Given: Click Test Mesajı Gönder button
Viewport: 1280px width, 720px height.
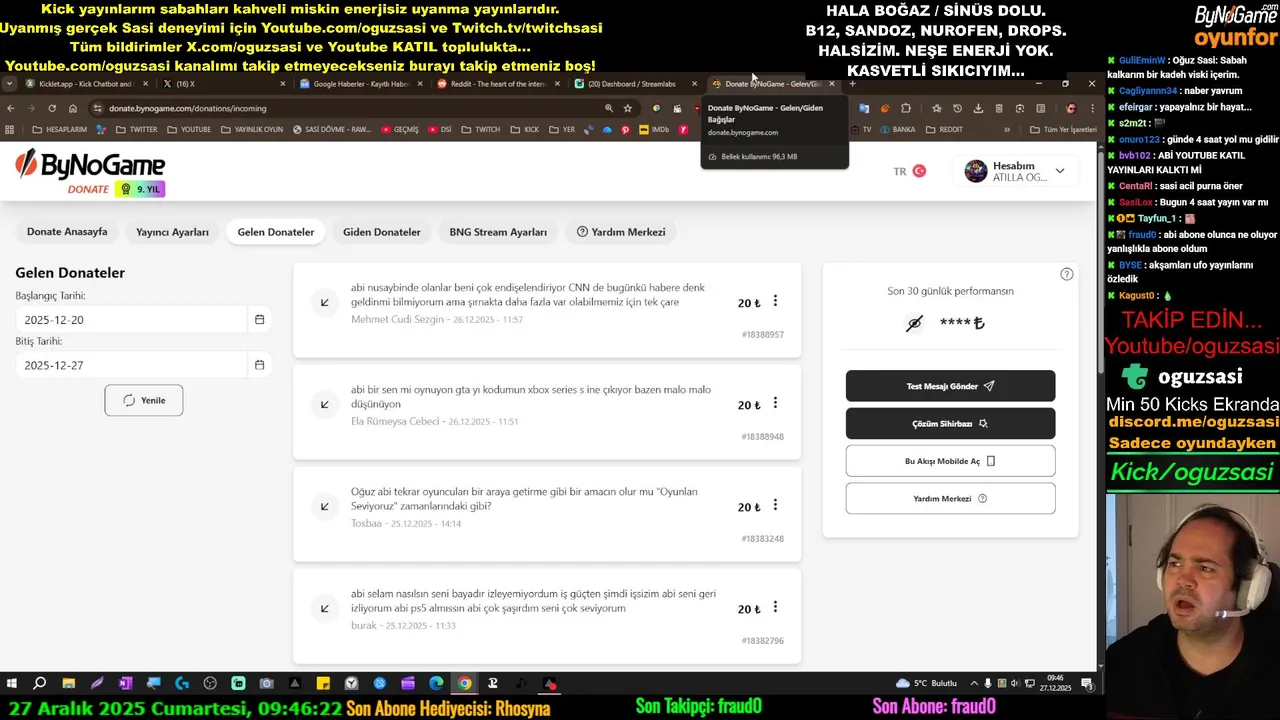Looking at the screenshot, I should coord(950,386).
